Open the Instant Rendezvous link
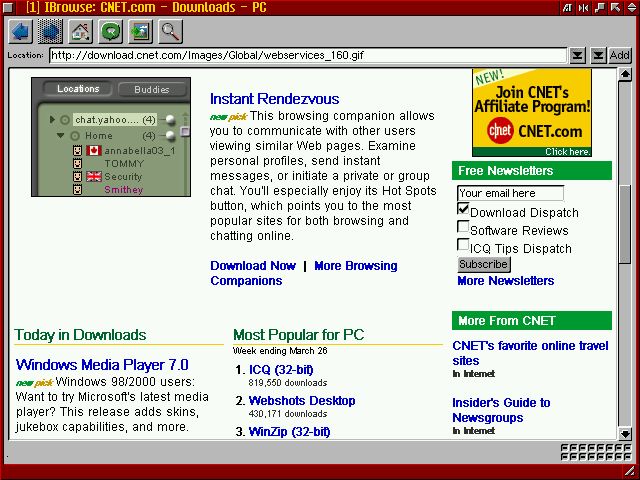The width and height of the screenshot is (640, 480). (274, 99)
